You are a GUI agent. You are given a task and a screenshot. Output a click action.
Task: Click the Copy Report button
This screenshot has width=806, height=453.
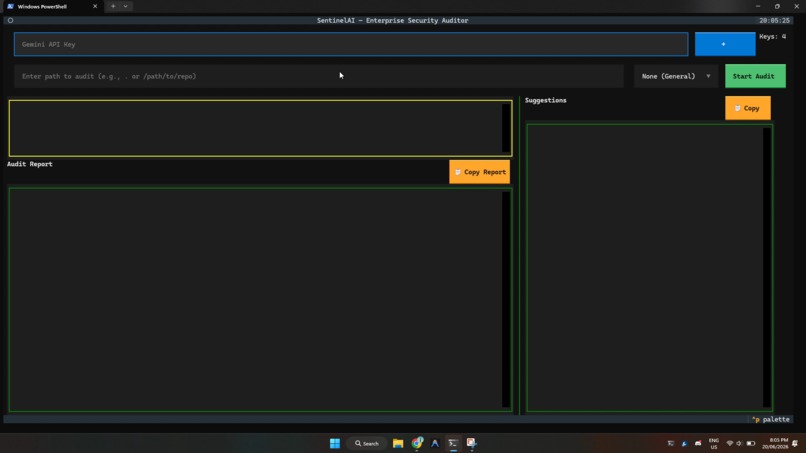tap(479, 172)
